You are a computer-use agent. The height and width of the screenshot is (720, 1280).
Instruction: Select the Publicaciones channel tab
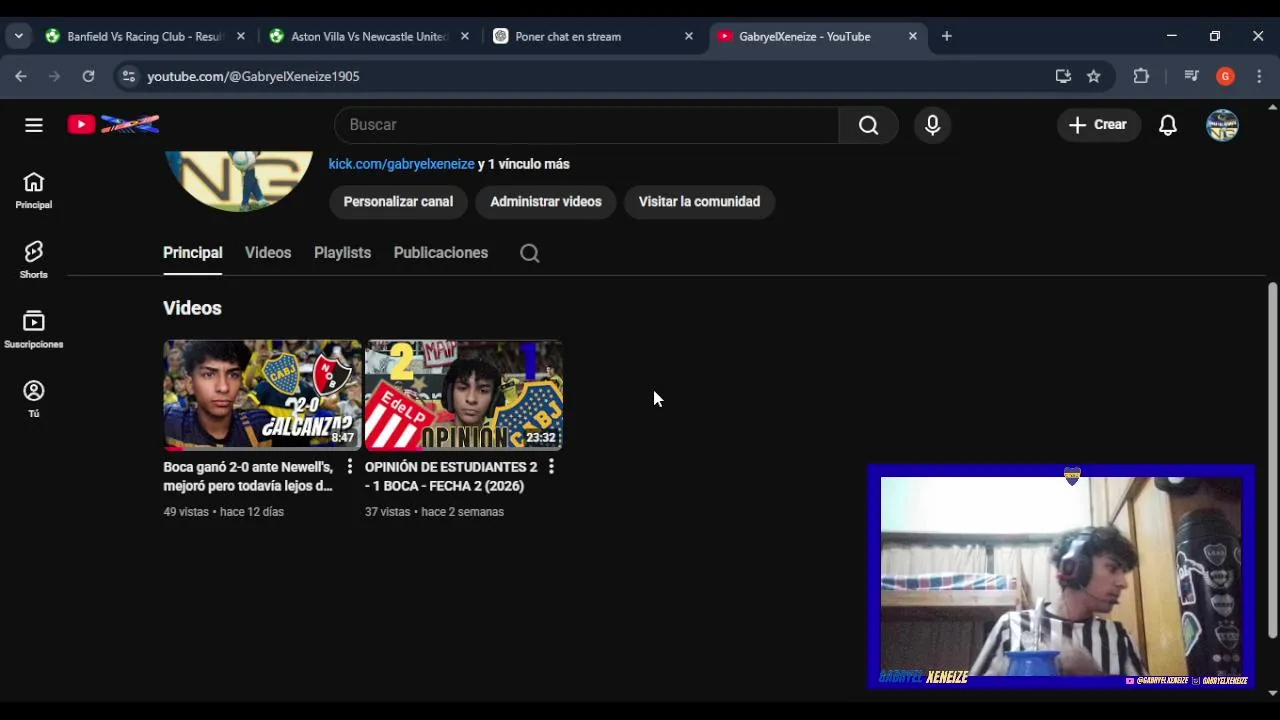pyautogui.click(x=441, y=253)
